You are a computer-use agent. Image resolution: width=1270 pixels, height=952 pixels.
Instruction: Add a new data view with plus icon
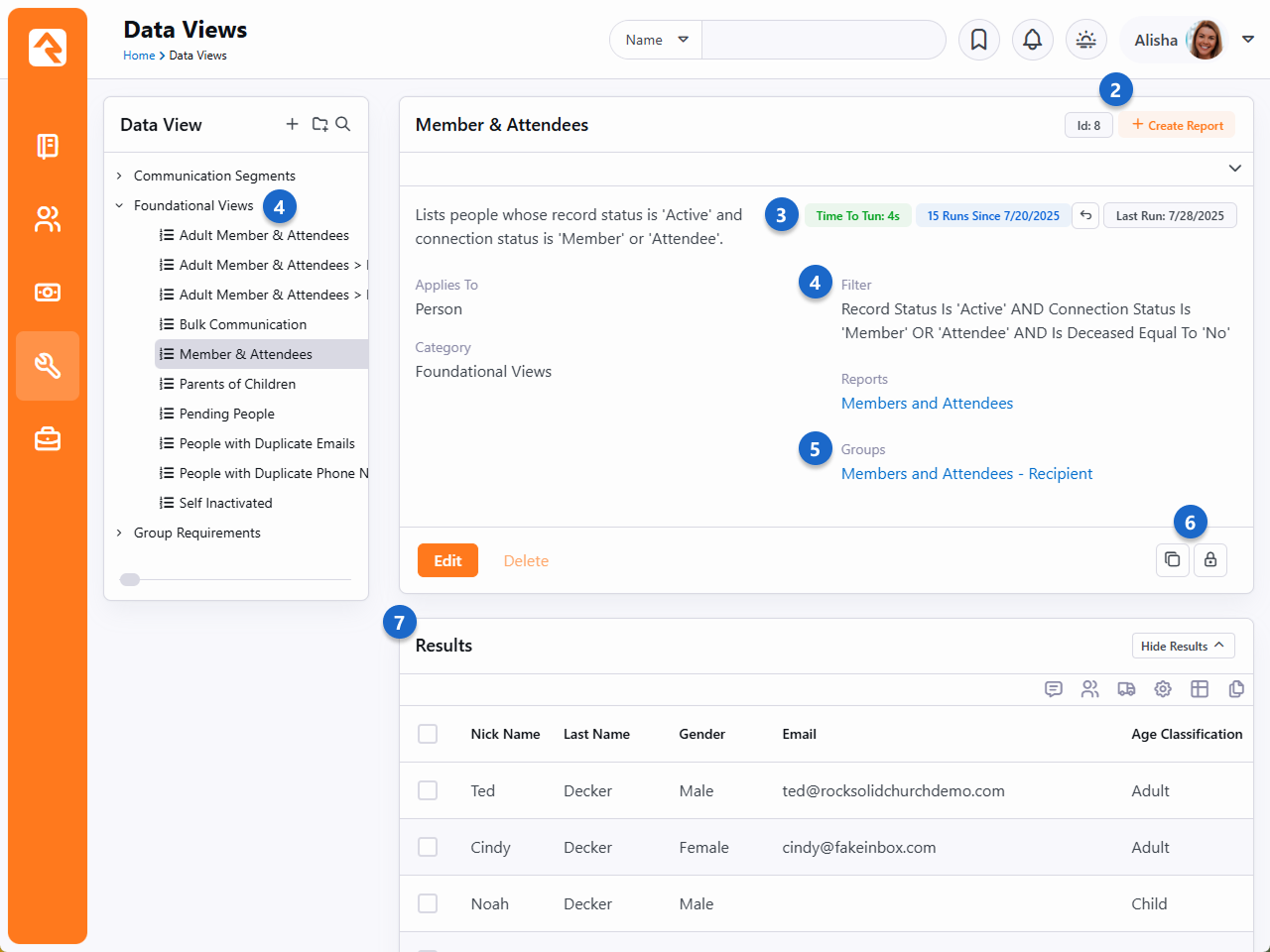(x=292, y=124)
